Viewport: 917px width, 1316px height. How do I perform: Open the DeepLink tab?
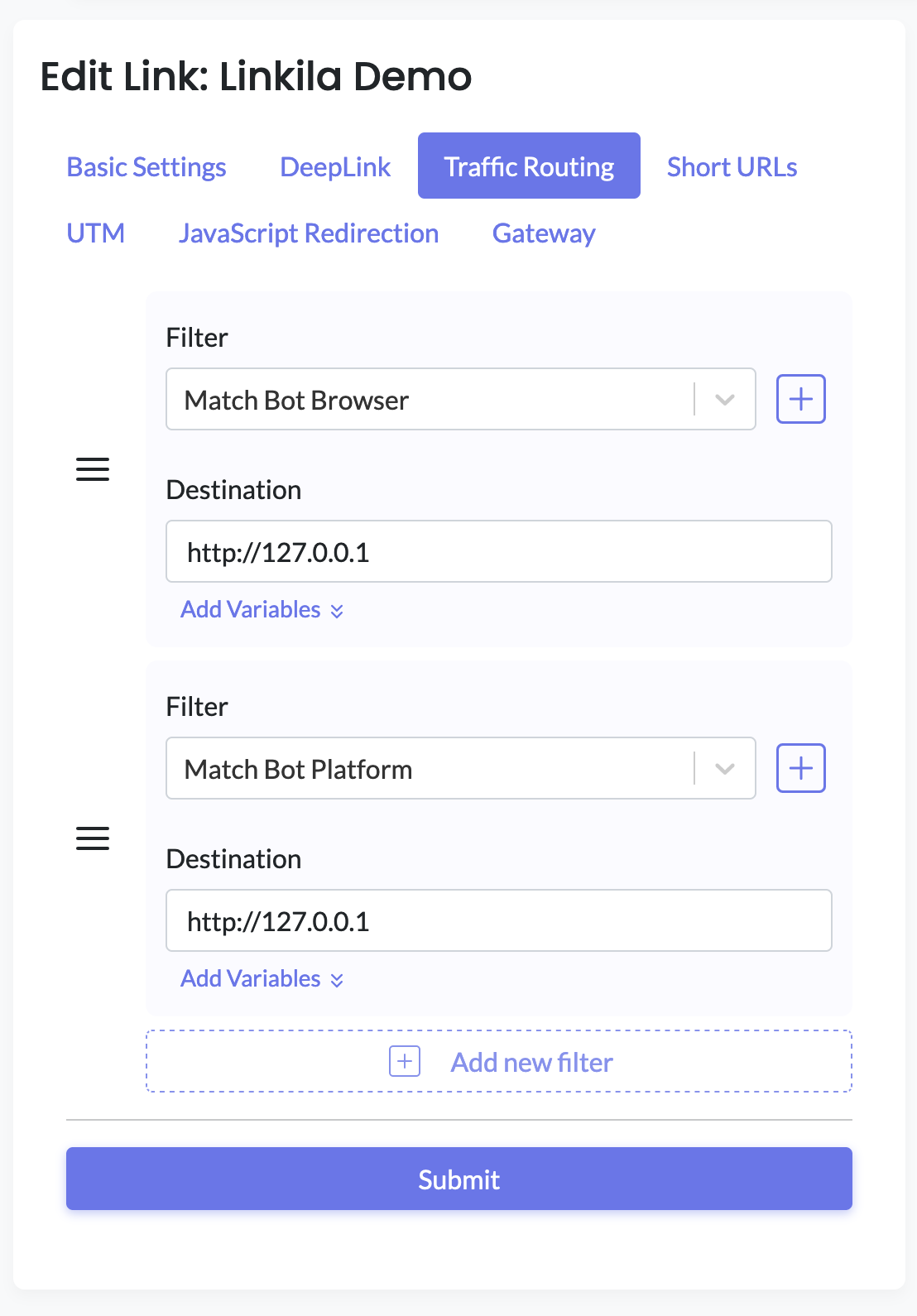pyautogui.click(x=335, y=166)
